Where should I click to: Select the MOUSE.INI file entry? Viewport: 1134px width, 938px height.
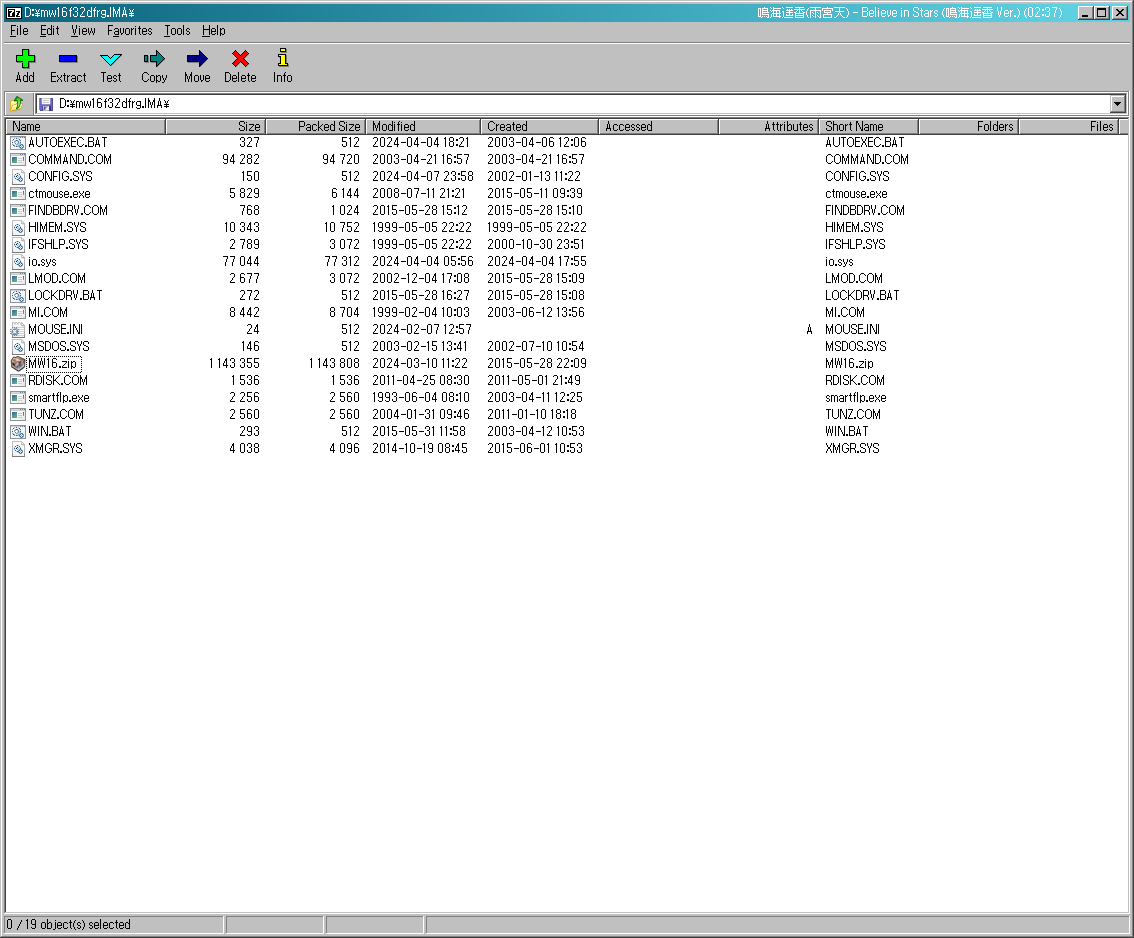click(x=56, y=330)
